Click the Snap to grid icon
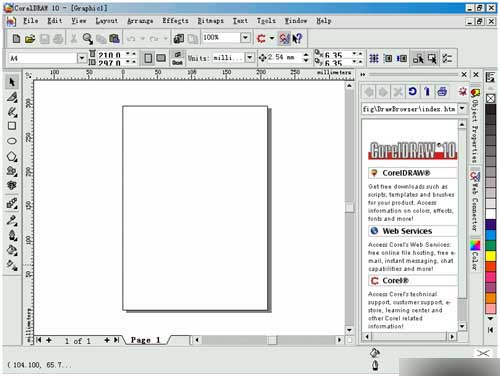Viewport: 500px width, 376px height. 374,59
